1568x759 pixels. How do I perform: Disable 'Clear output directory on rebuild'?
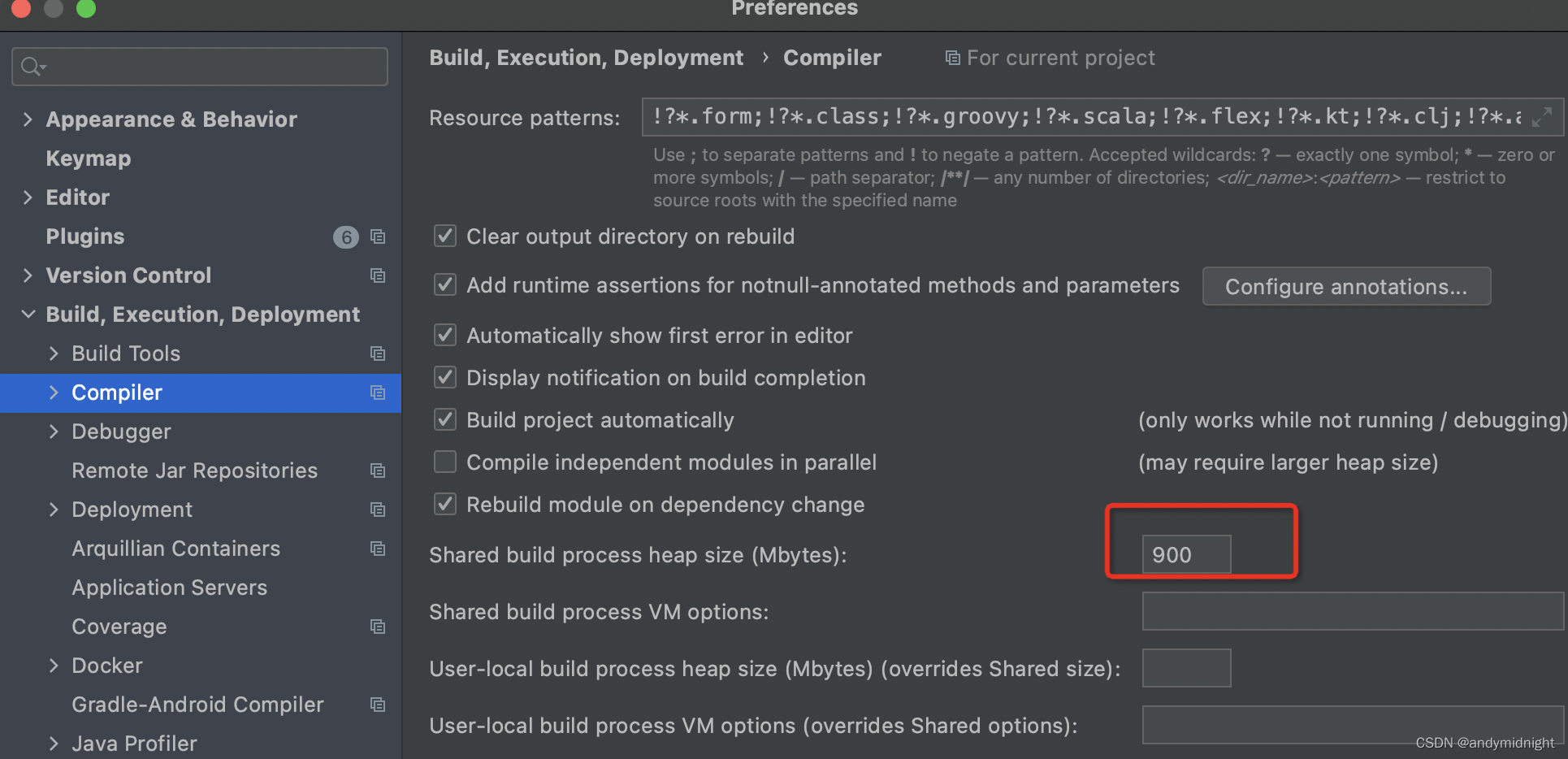point(445,236)
